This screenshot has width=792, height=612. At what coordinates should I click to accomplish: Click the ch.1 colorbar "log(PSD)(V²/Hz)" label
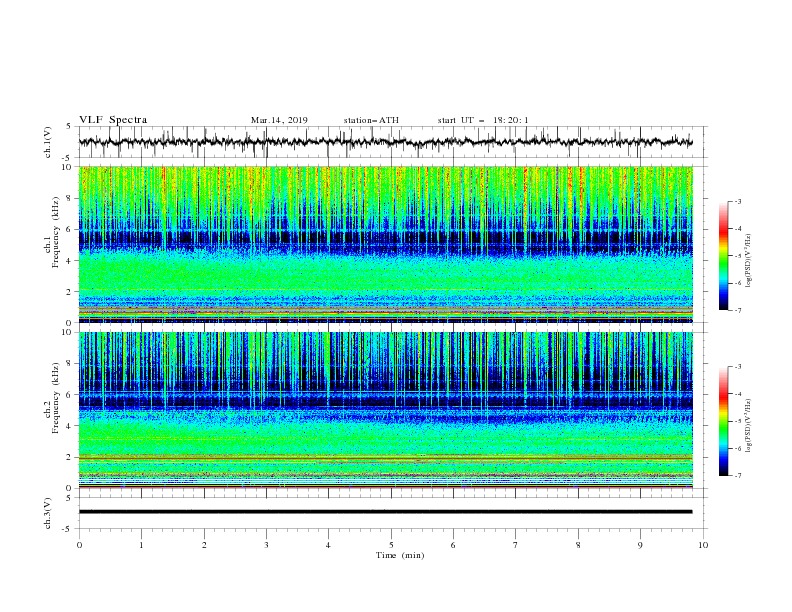(748, 261)
